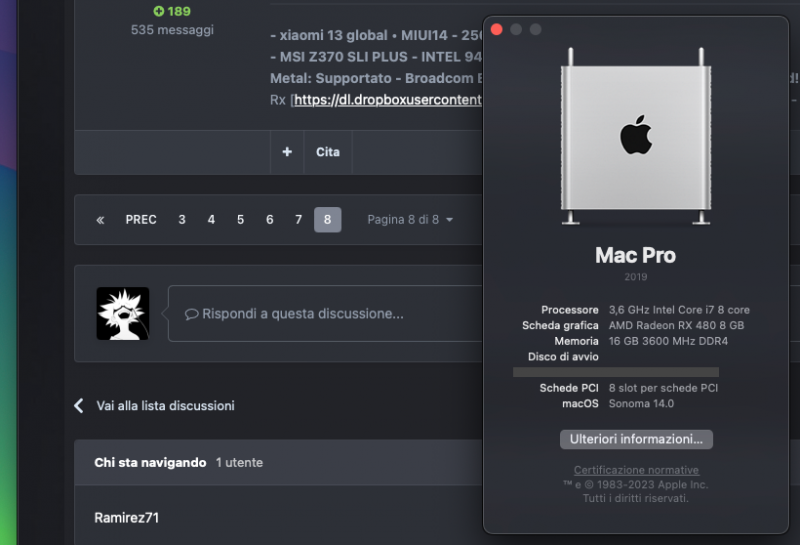The width and height of the screenshot is (800, 545).
Task: Click the user avatar thumbnail next to reply box
Action: pos(122,313)
